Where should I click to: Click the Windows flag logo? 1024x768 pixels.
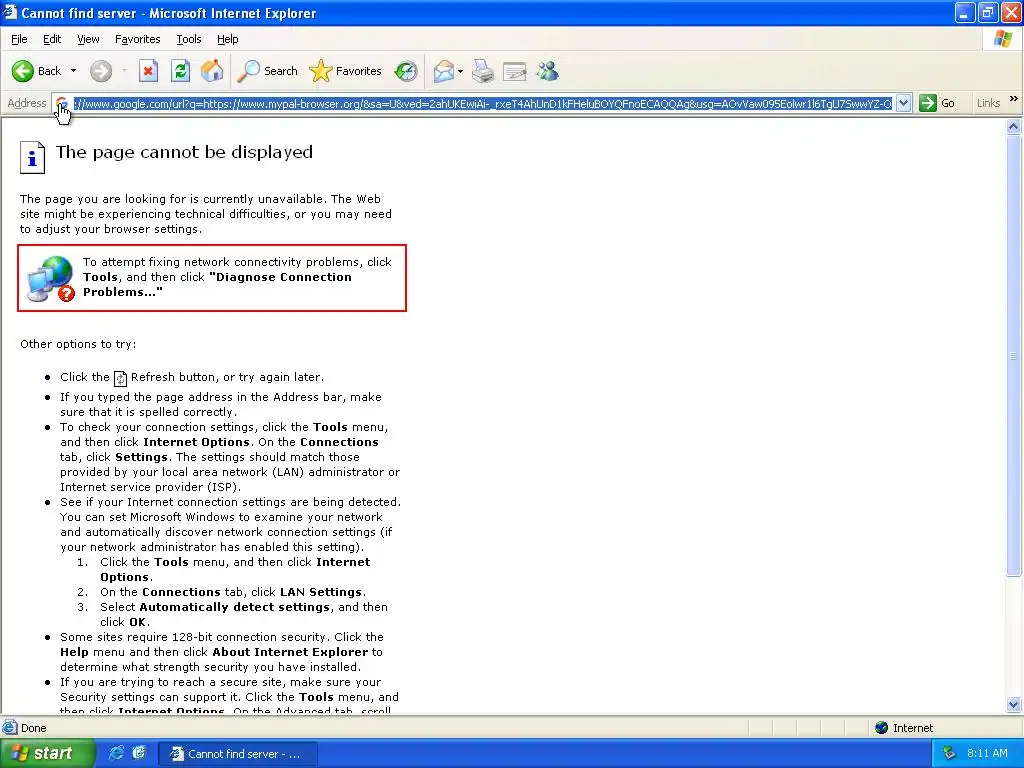[x=1002, y=39]
